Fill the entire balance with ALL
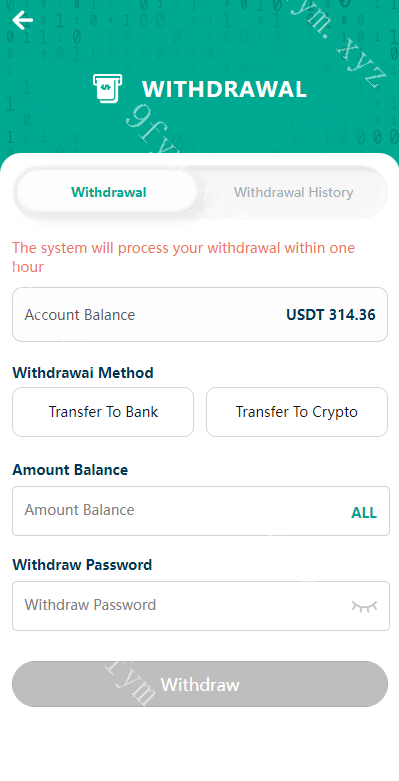The image size is (399, 781). coord(364,513)
